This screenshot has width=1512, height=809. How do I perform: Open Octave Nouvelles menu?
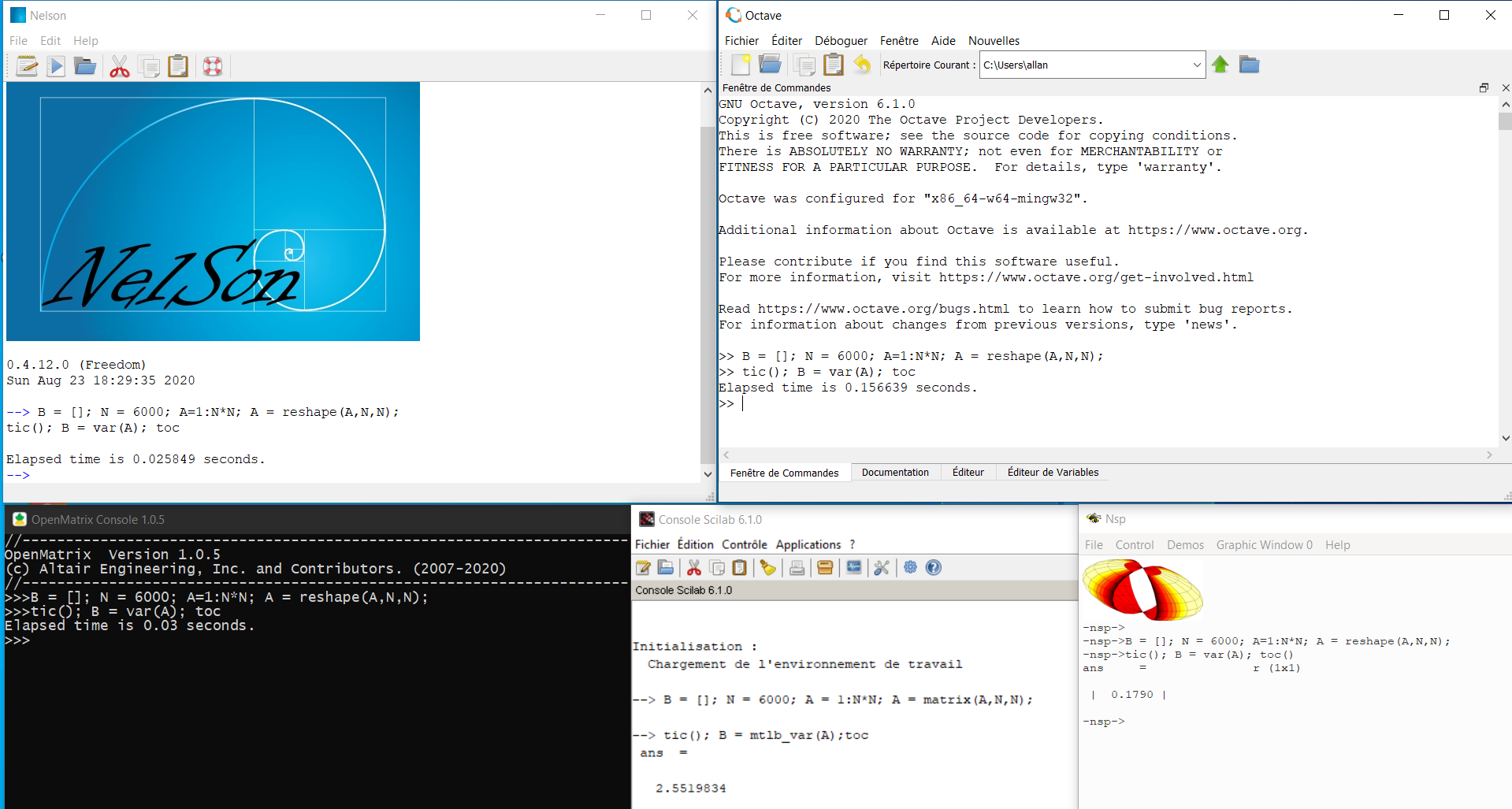tap(994, 41)
